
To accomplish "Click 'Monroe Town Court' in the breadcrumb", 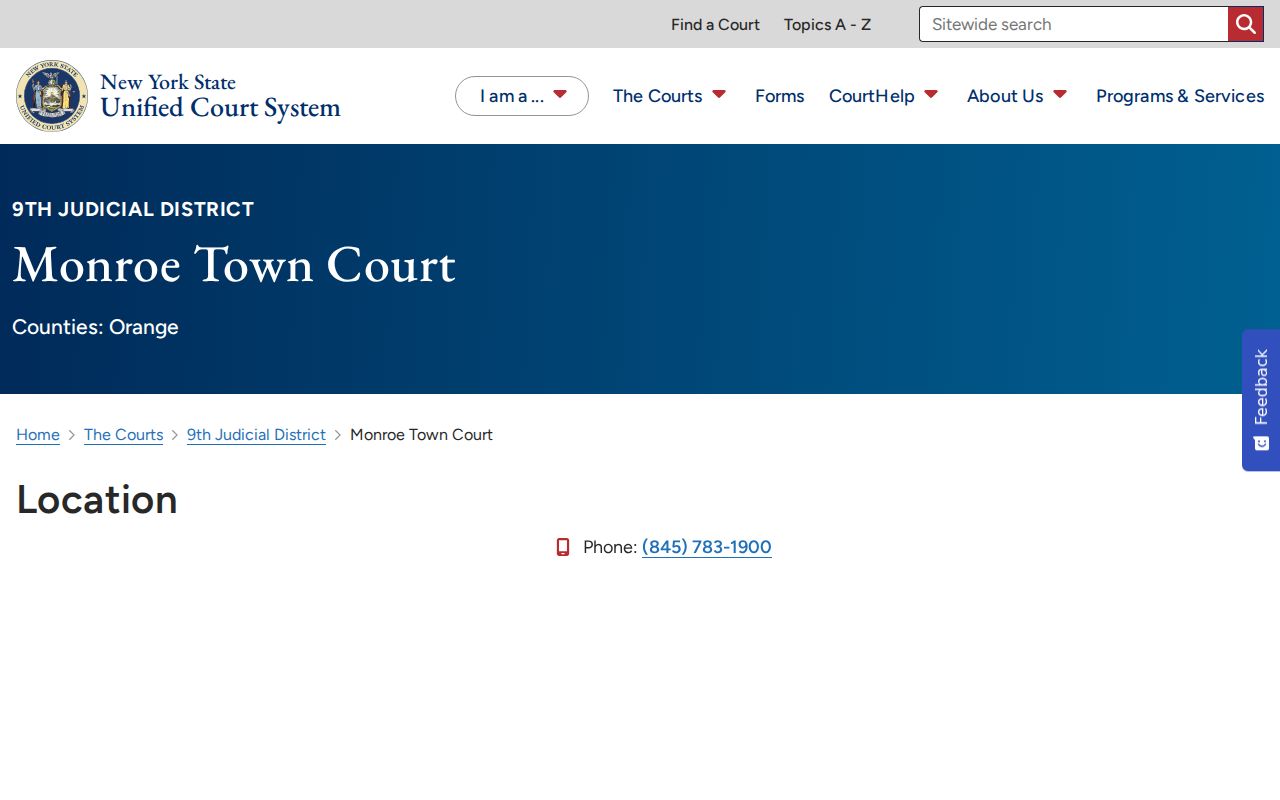I will [422, 435].
